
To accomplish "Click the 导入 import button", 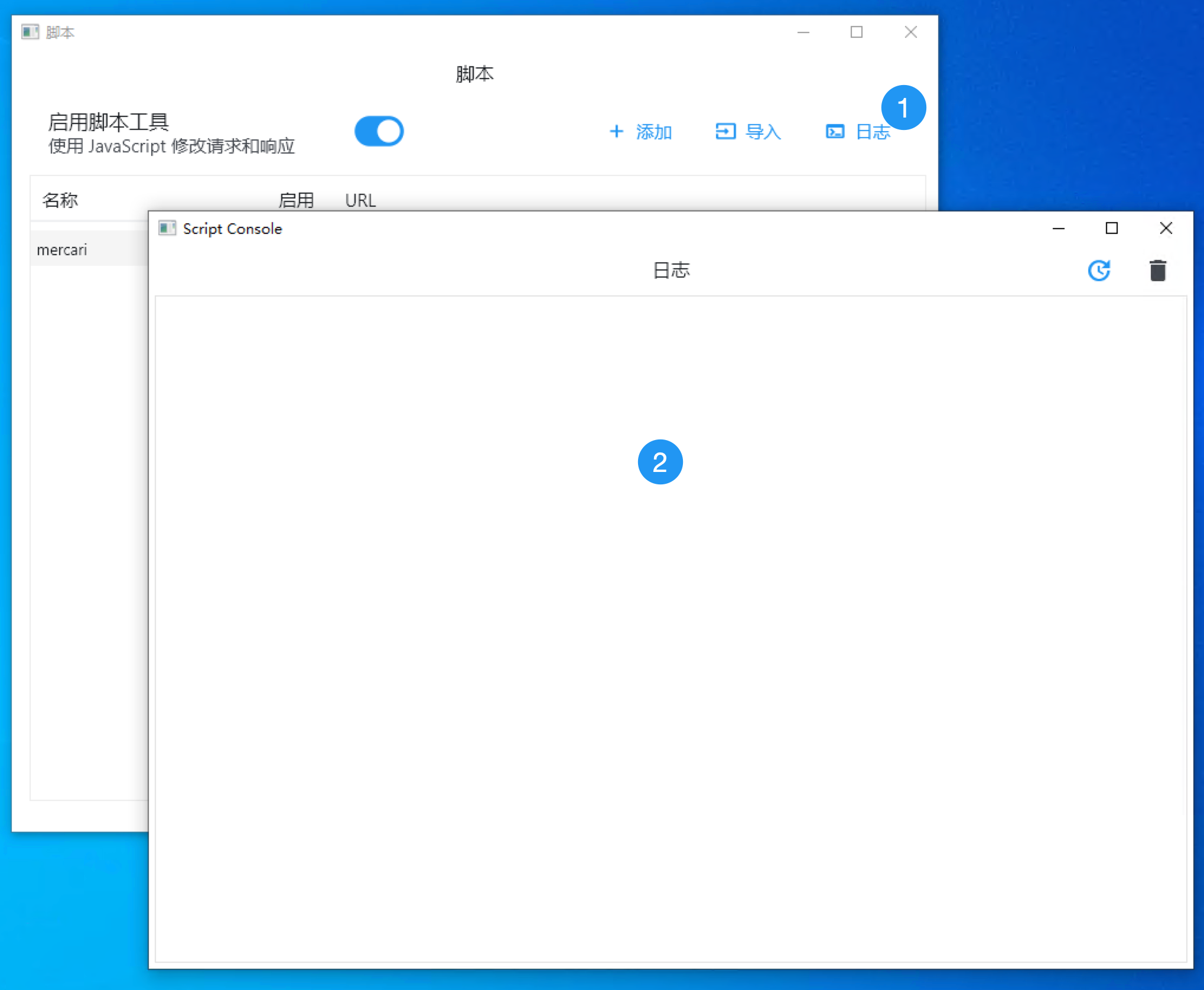I will (x=749, y=131).
